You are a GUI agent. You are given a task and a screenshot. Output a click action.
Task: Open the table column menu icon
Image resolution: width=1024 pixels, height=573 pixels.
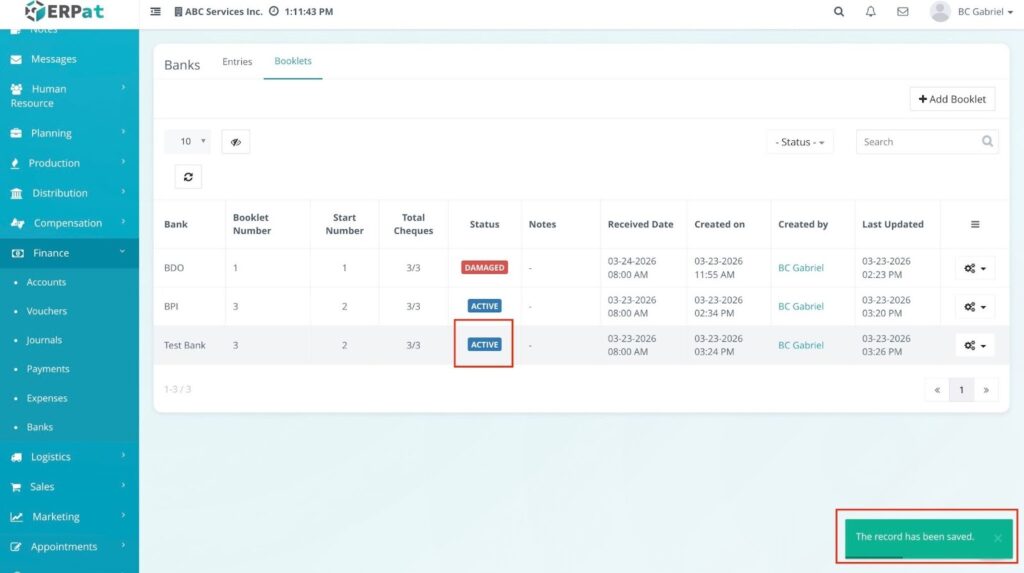click(x=975, y=225)
